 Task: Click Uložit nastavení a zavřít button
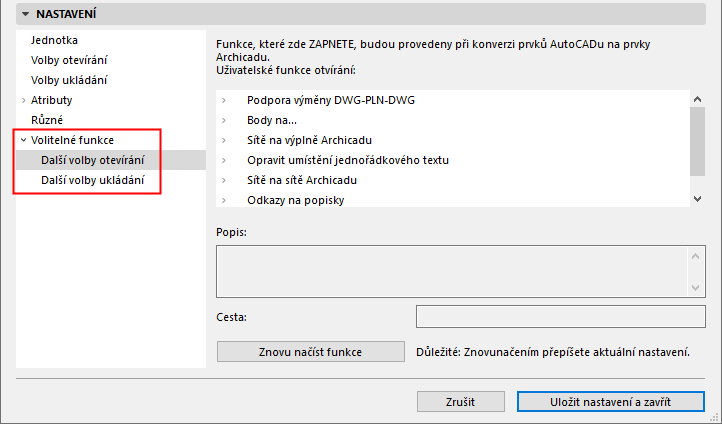610,401
